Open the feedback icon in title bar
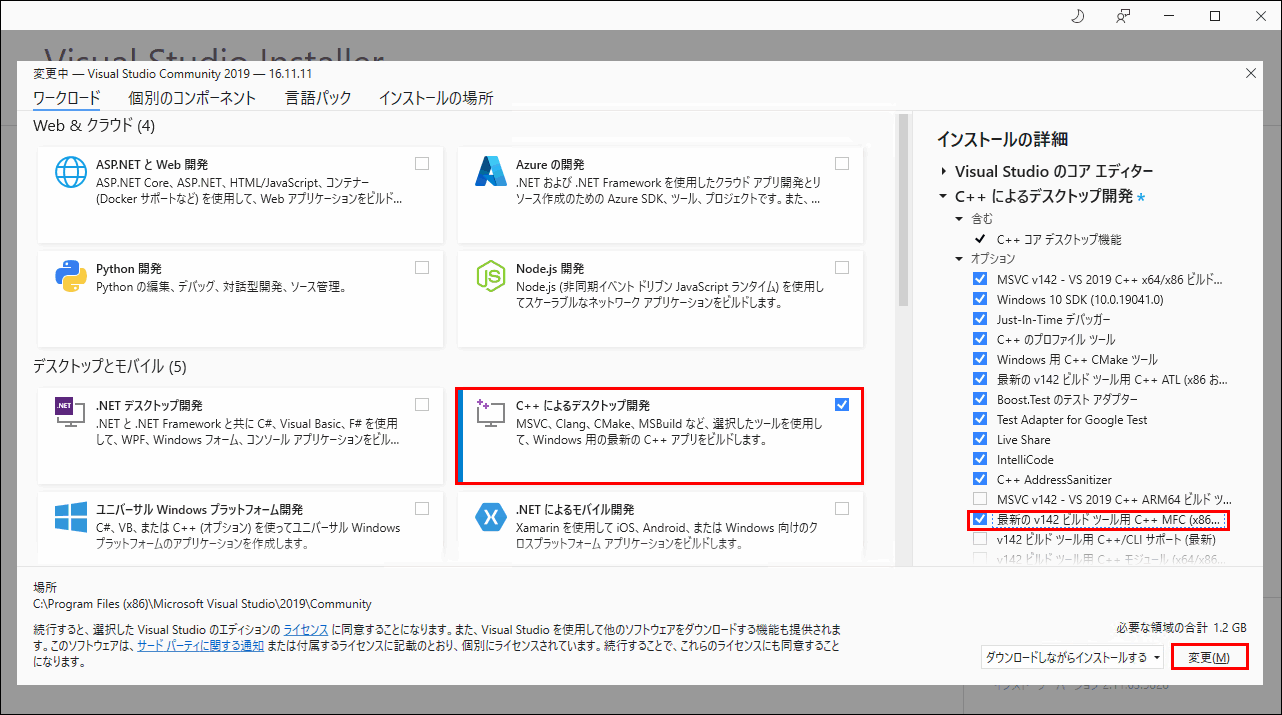Screen dimensions: 1282x715 pos(1123,15)
